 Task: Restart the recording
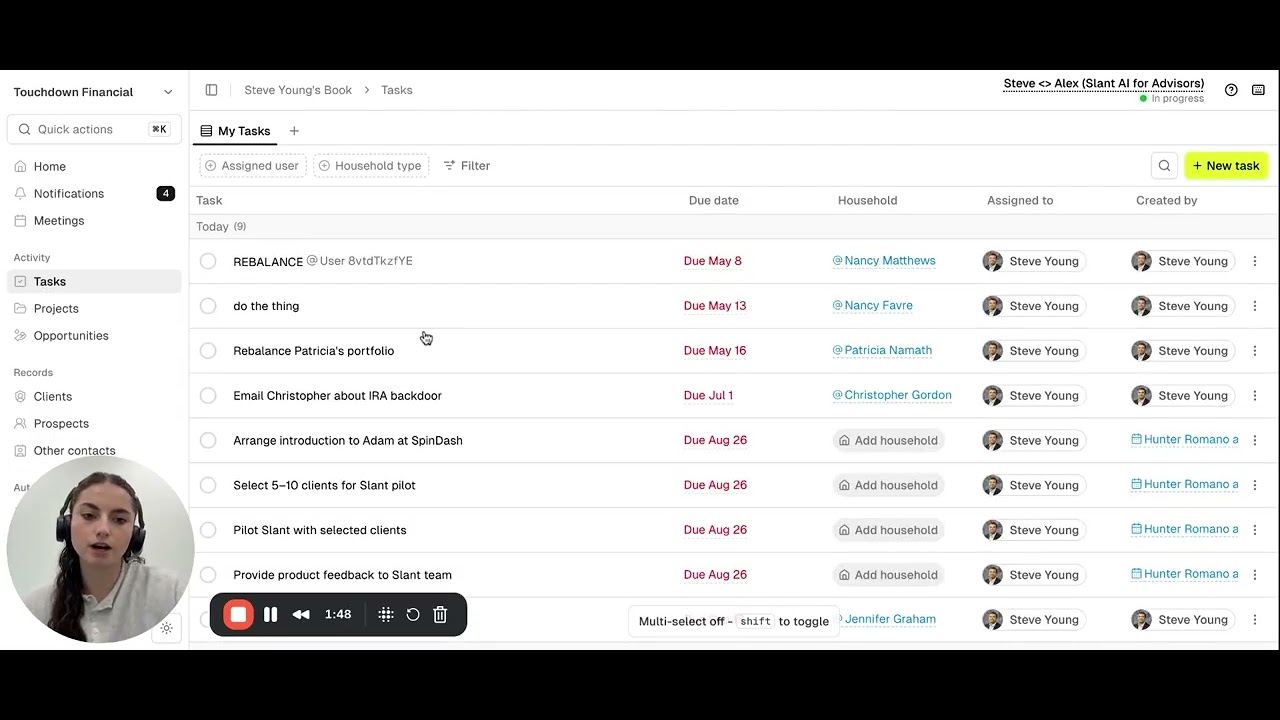coord(413,615)
